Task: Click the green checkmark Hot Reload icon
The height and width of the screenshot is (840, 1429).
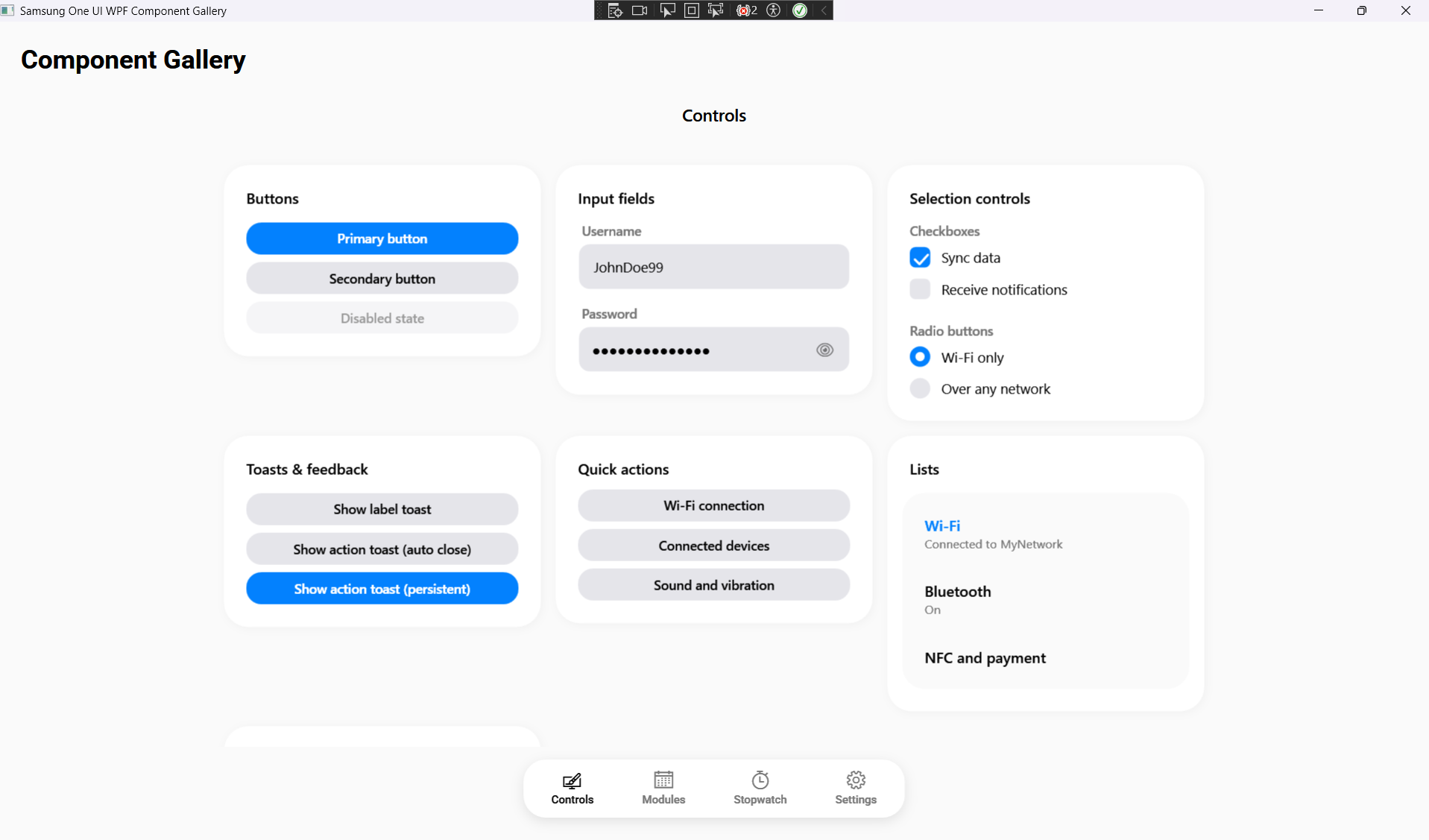Action: pyautogui.click(x=800, y=10)
